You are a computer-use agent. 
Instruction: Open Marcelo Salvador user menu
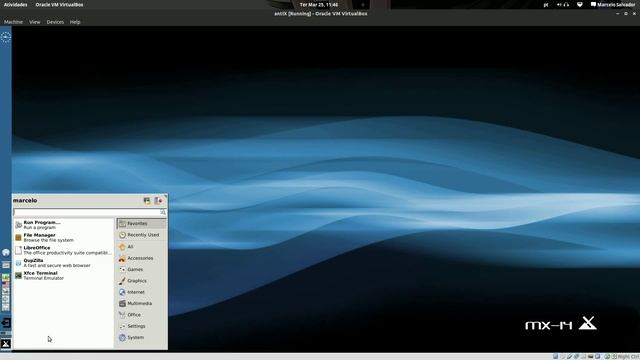pyautogui.click(x=613, y=4)
